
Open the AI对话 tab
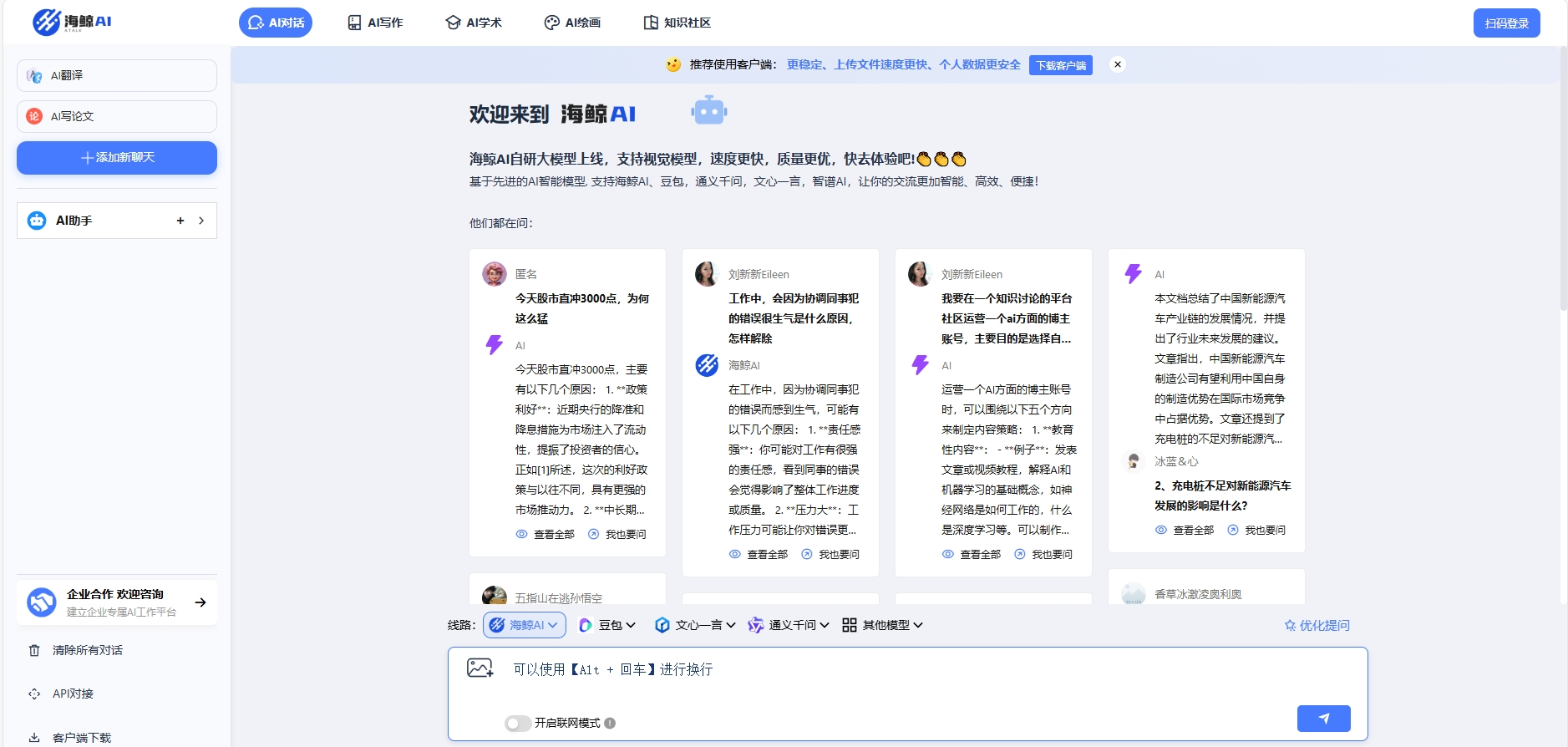[276, 23]
